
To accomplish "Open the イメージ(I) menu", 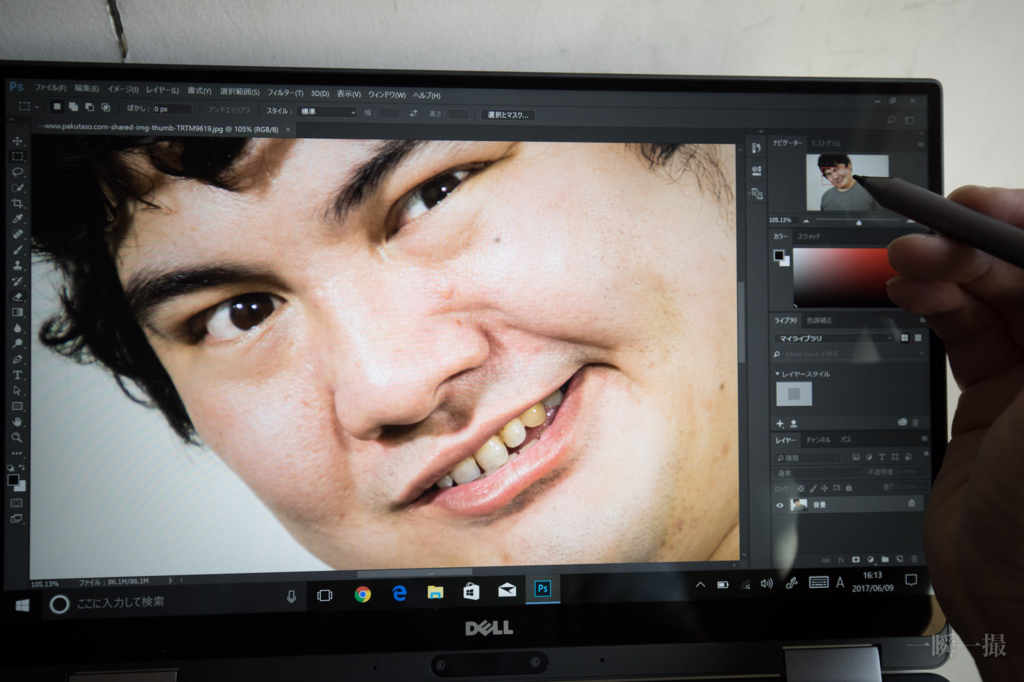I will pyautogui.click(x=123, y=89).
